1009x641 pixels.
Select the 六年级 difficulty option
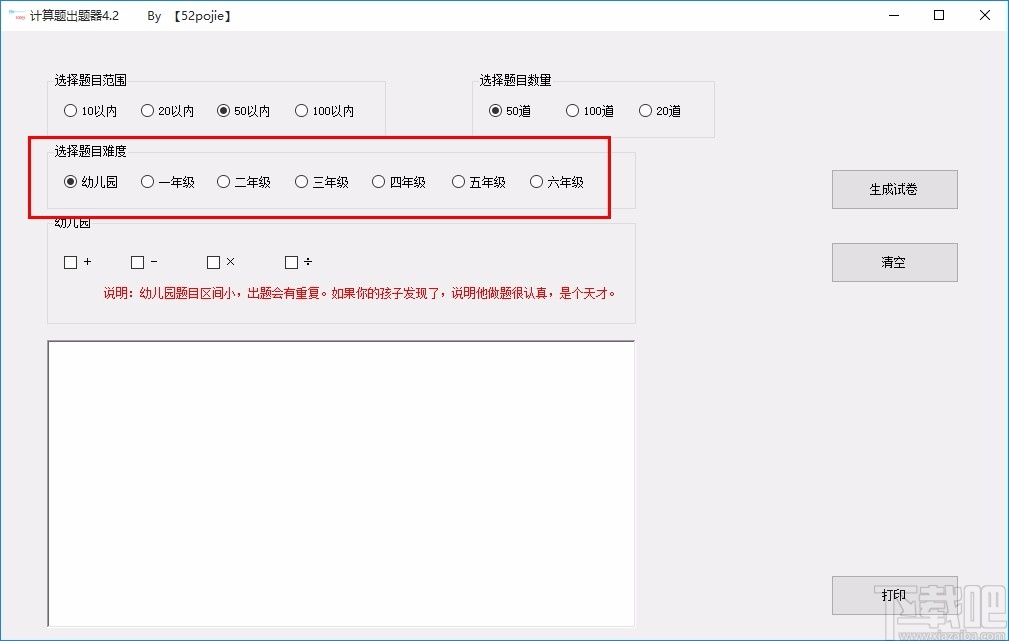(534, 182)
